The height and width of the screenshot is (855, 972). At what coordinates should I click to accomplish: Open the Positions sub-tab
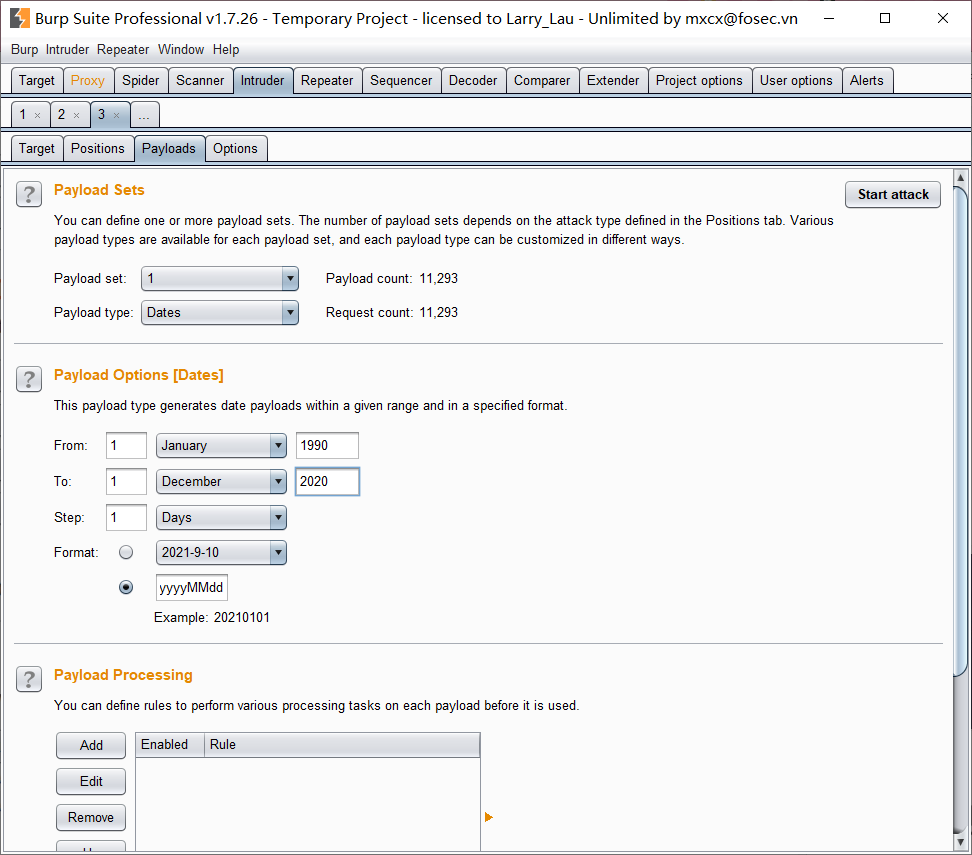coord(98,149)
